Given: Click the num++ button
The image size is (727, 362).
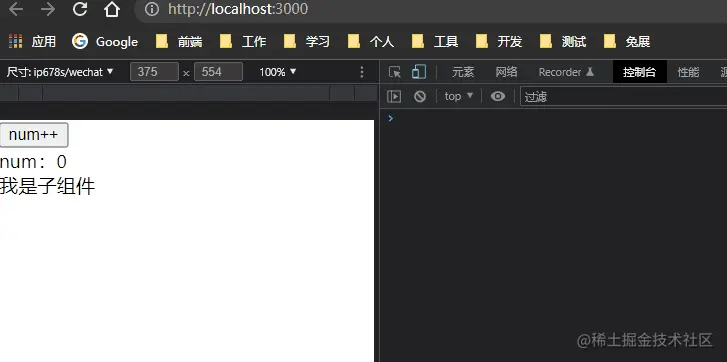Looking at the screenshot, I should pos(34,135).
